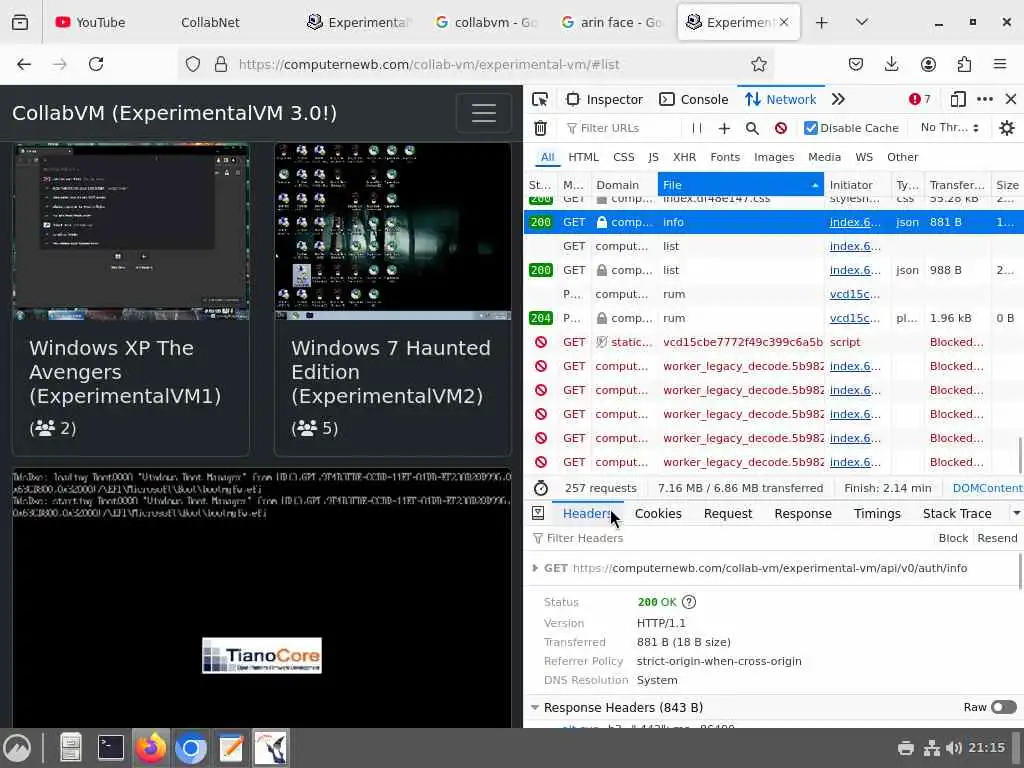Toggle the Raw response headers switch
The width and height of the screenshot is (1024, 768).
[1004, 707]
